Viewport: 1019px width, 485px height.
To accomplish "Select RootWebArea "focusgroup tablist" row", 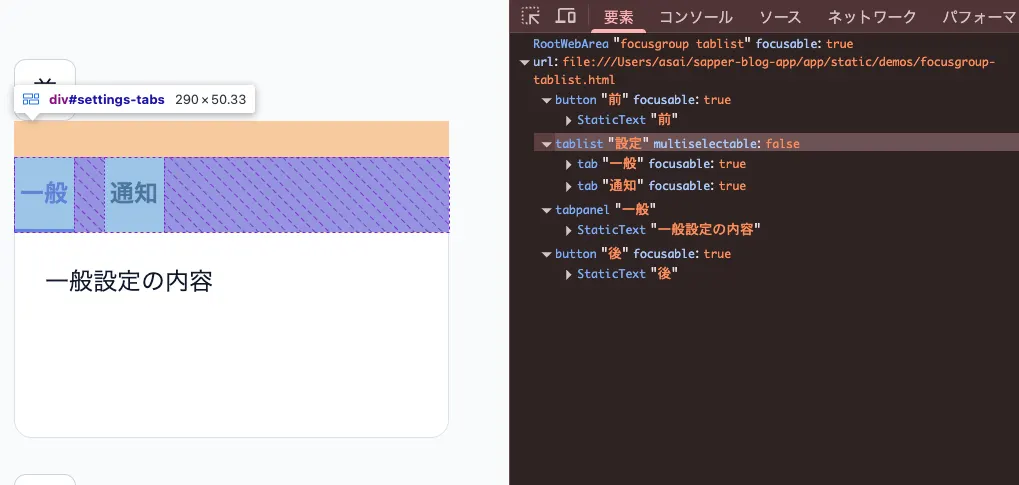I will coord(693,44).
